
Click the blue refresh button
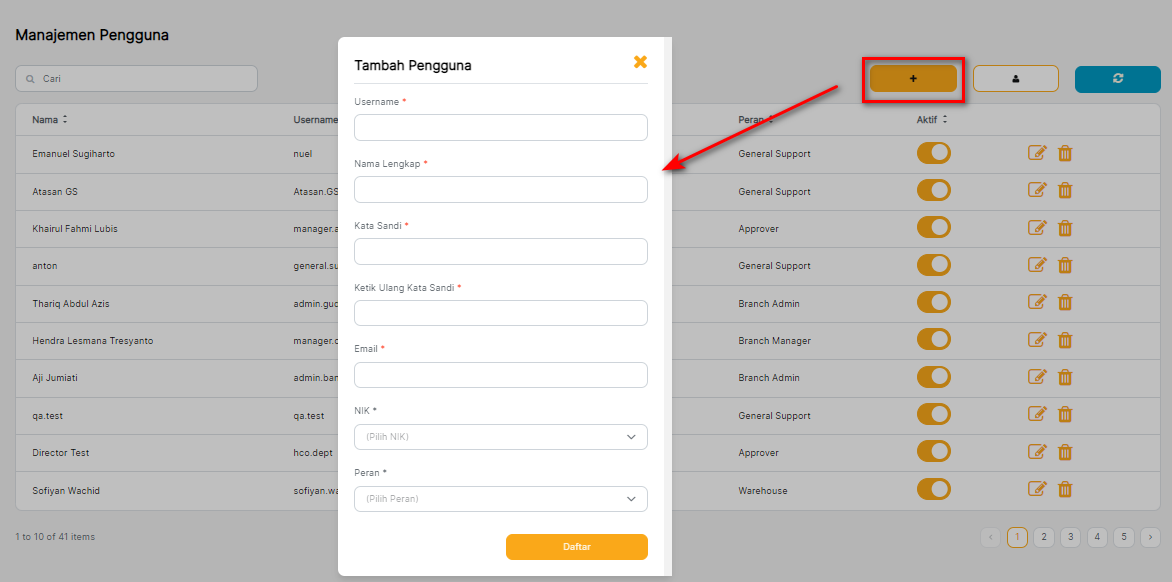pyautogui.click(x=1117, y=79)
